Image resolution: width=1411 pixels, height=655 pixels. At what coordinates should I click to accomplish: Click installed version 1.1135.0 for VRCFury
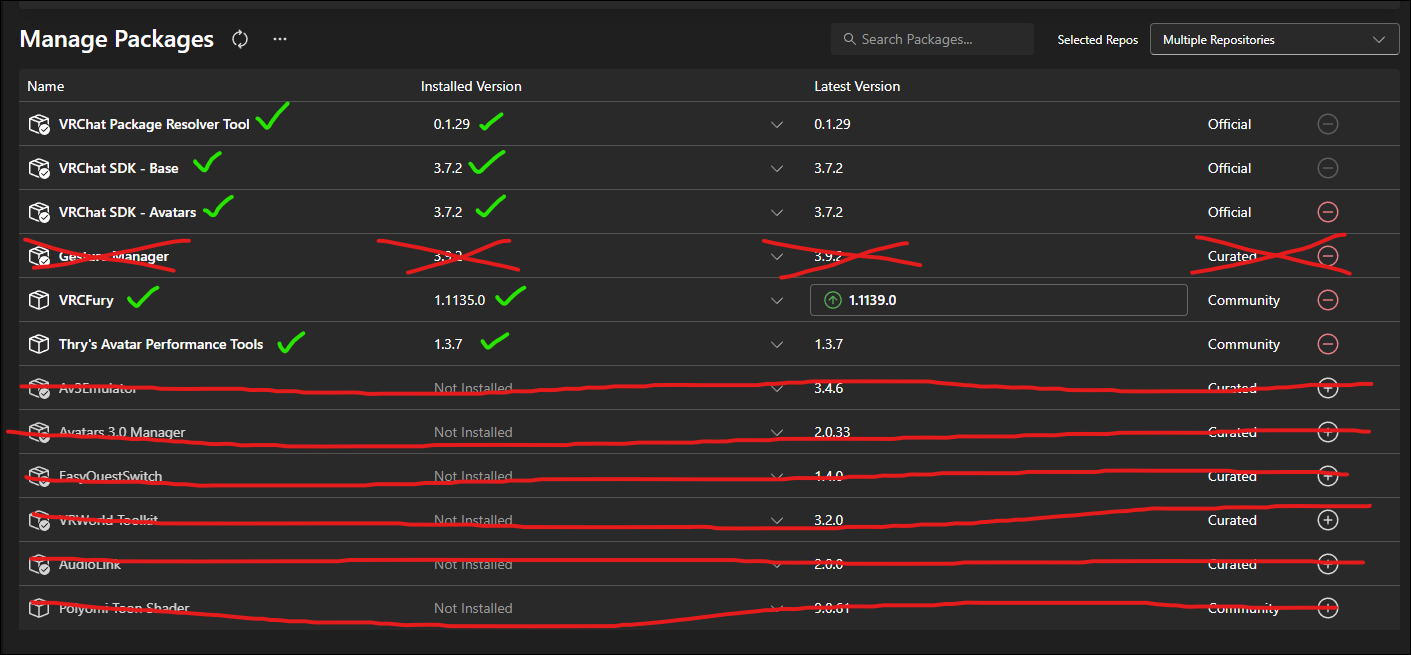point(459,300)
